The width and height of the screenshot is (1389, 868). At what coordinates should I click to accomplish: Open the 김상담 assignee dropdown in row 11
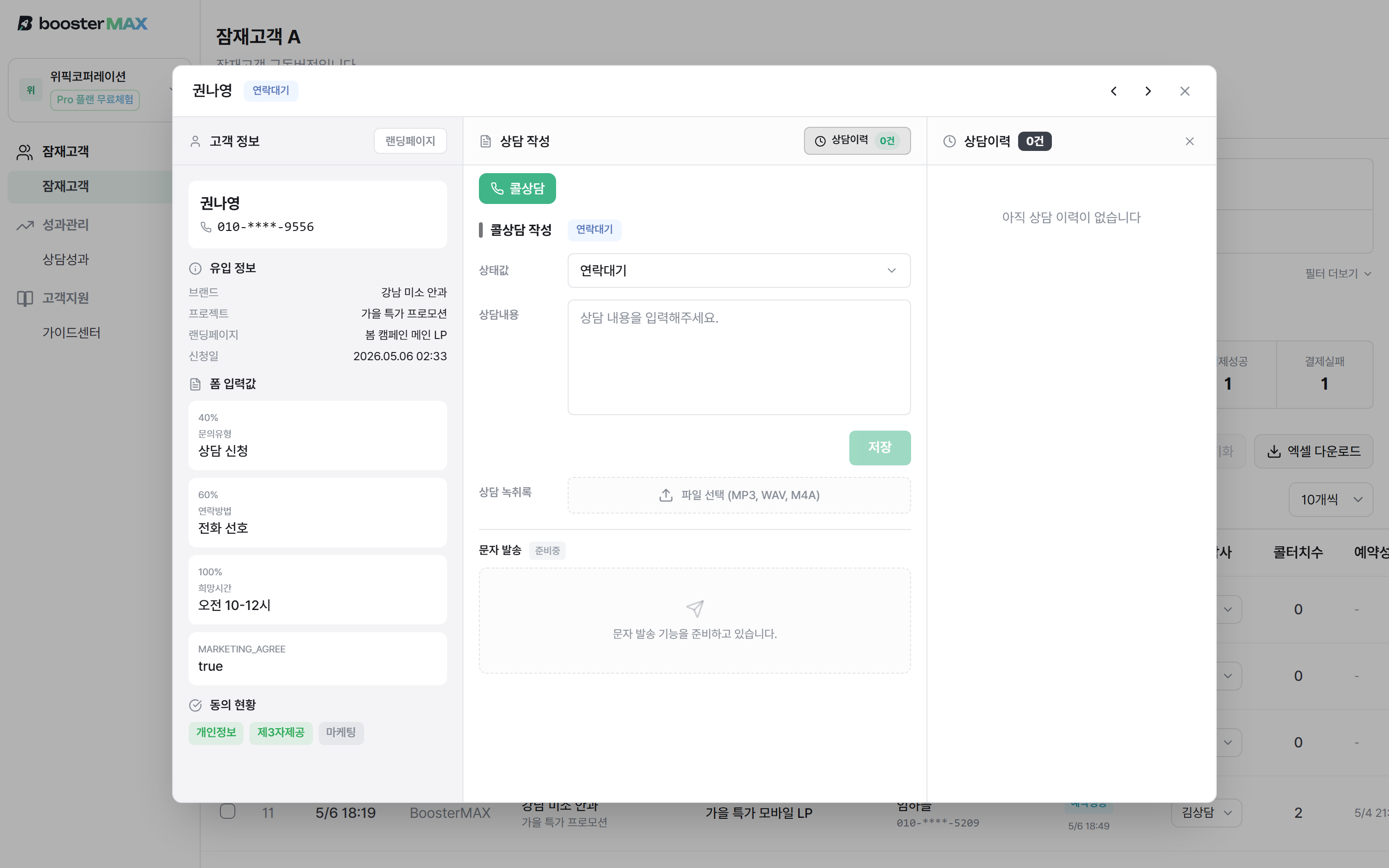coord(1207,813)
